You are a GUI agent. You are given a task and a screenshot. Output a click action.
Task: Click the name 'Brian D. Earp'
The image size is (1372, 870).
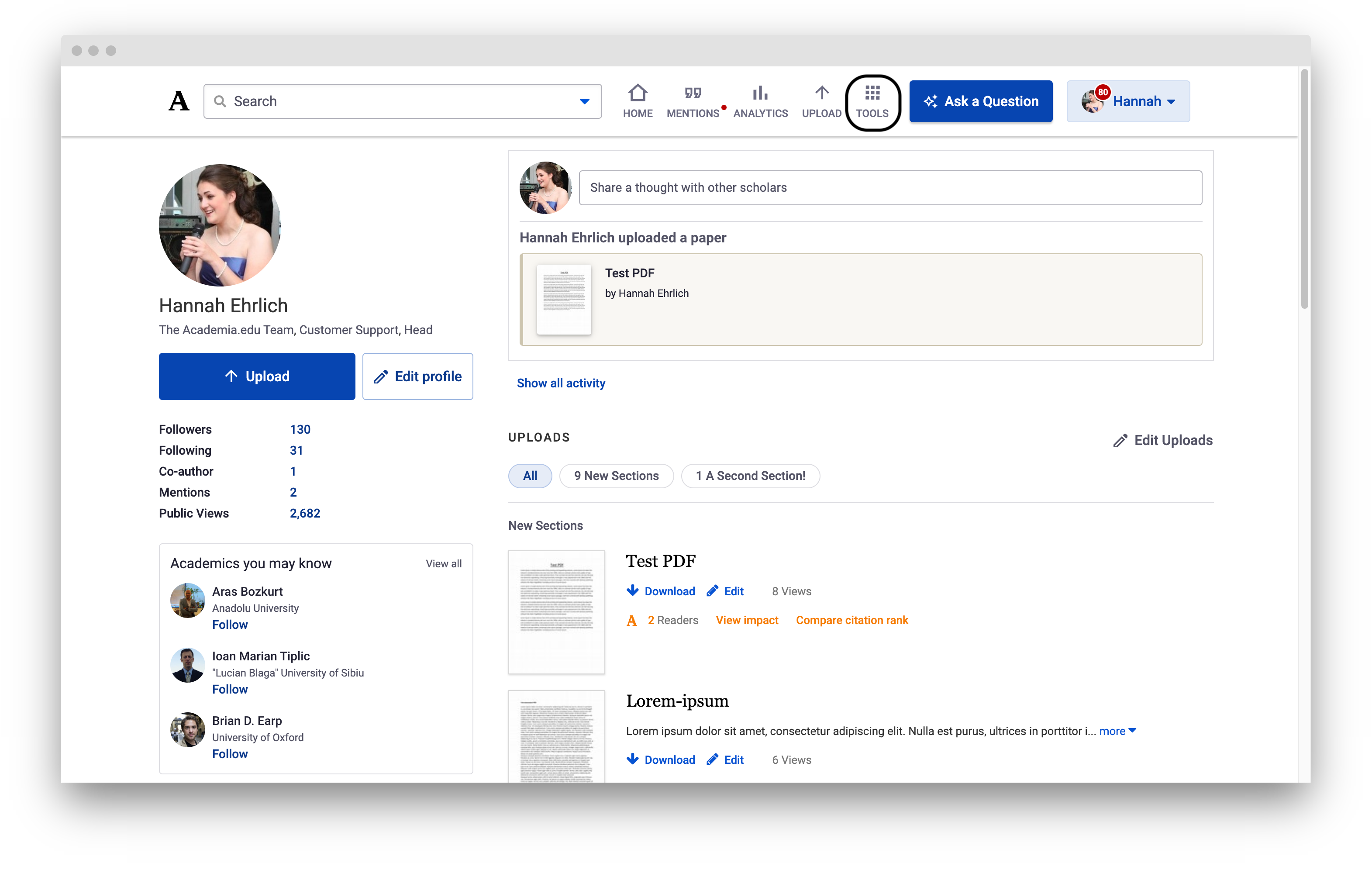[x=247, y=722]
